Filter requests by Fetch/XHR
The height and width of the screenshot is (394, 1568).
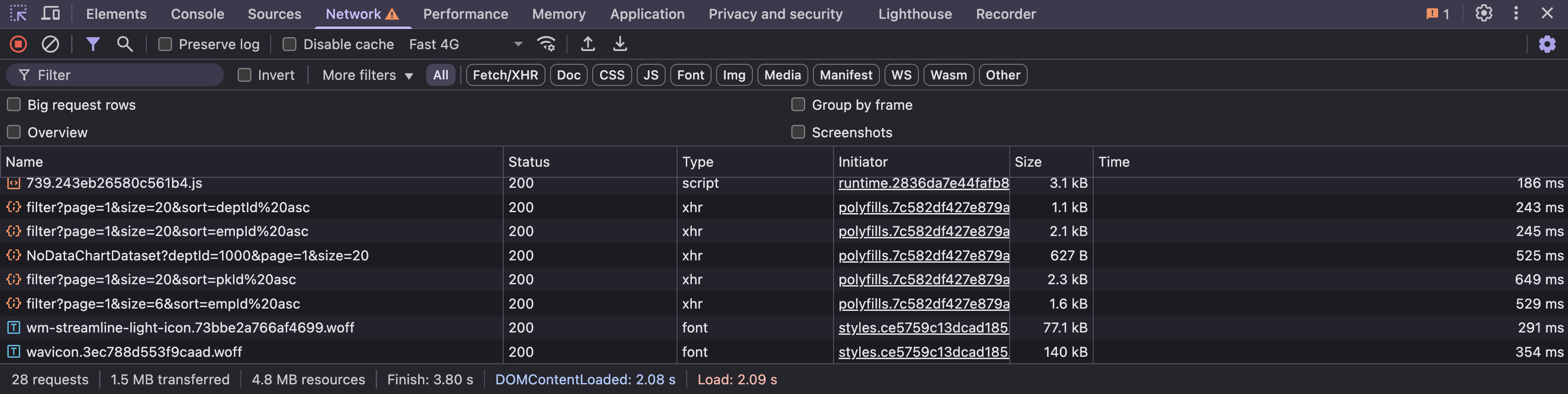coord(505,75)
